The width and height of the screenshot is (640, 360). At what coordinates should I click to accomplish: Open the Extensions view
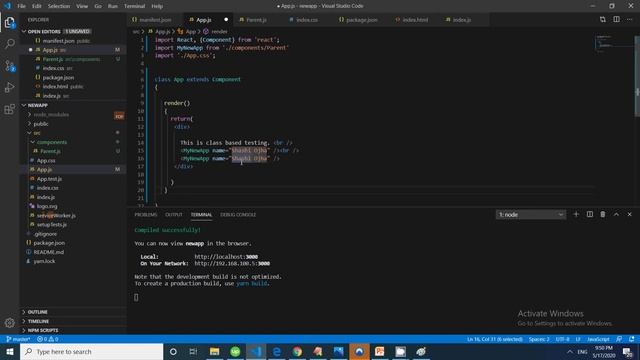[x=9, y=109]
